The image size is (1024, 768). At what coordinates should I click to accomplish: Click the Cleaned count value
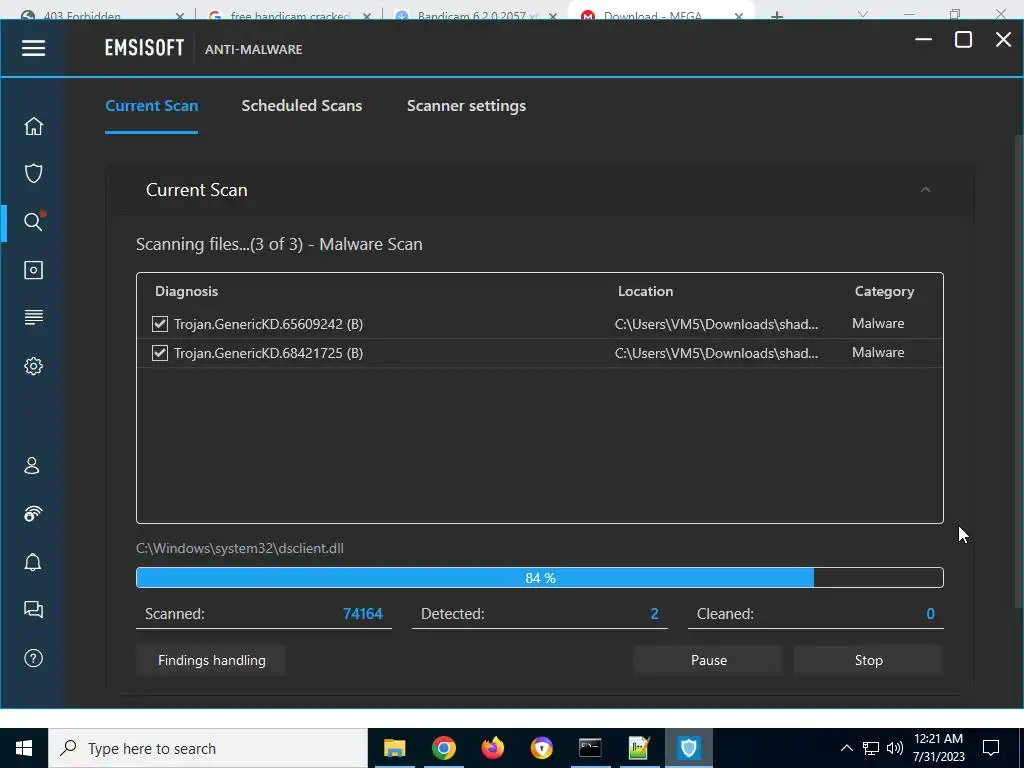click(x=931, y=614)
